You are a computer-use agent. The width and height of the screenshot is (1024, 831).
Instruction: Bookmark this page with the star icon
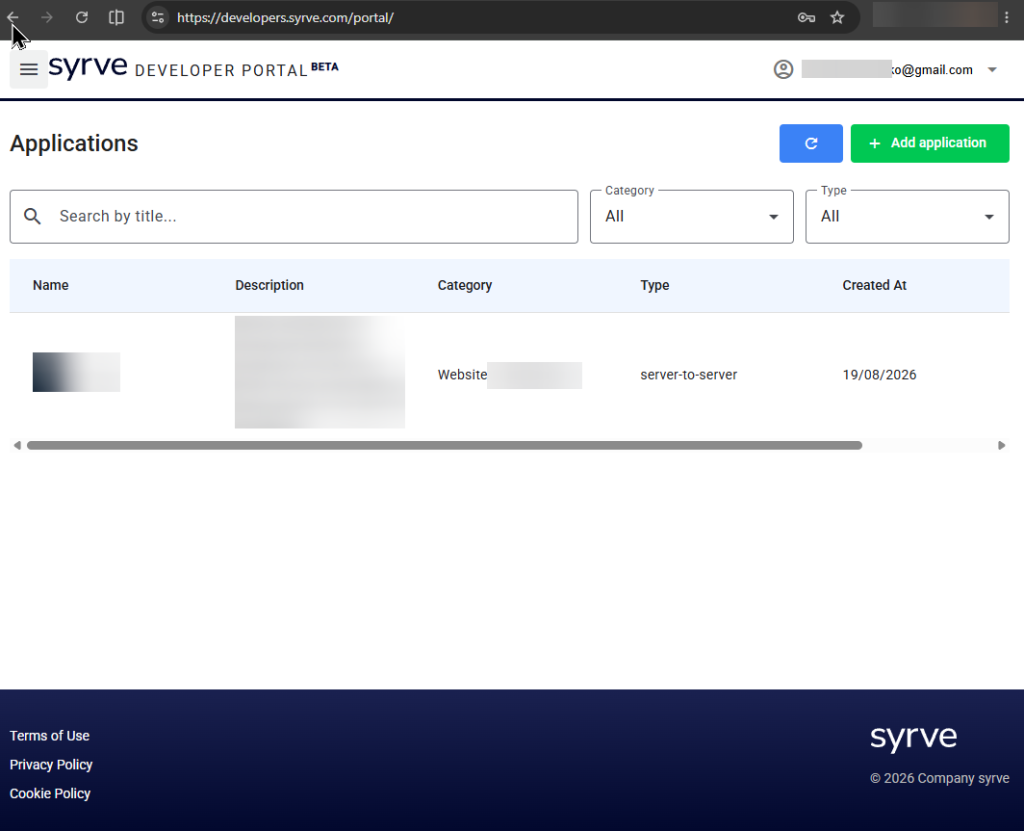[837, 18]
